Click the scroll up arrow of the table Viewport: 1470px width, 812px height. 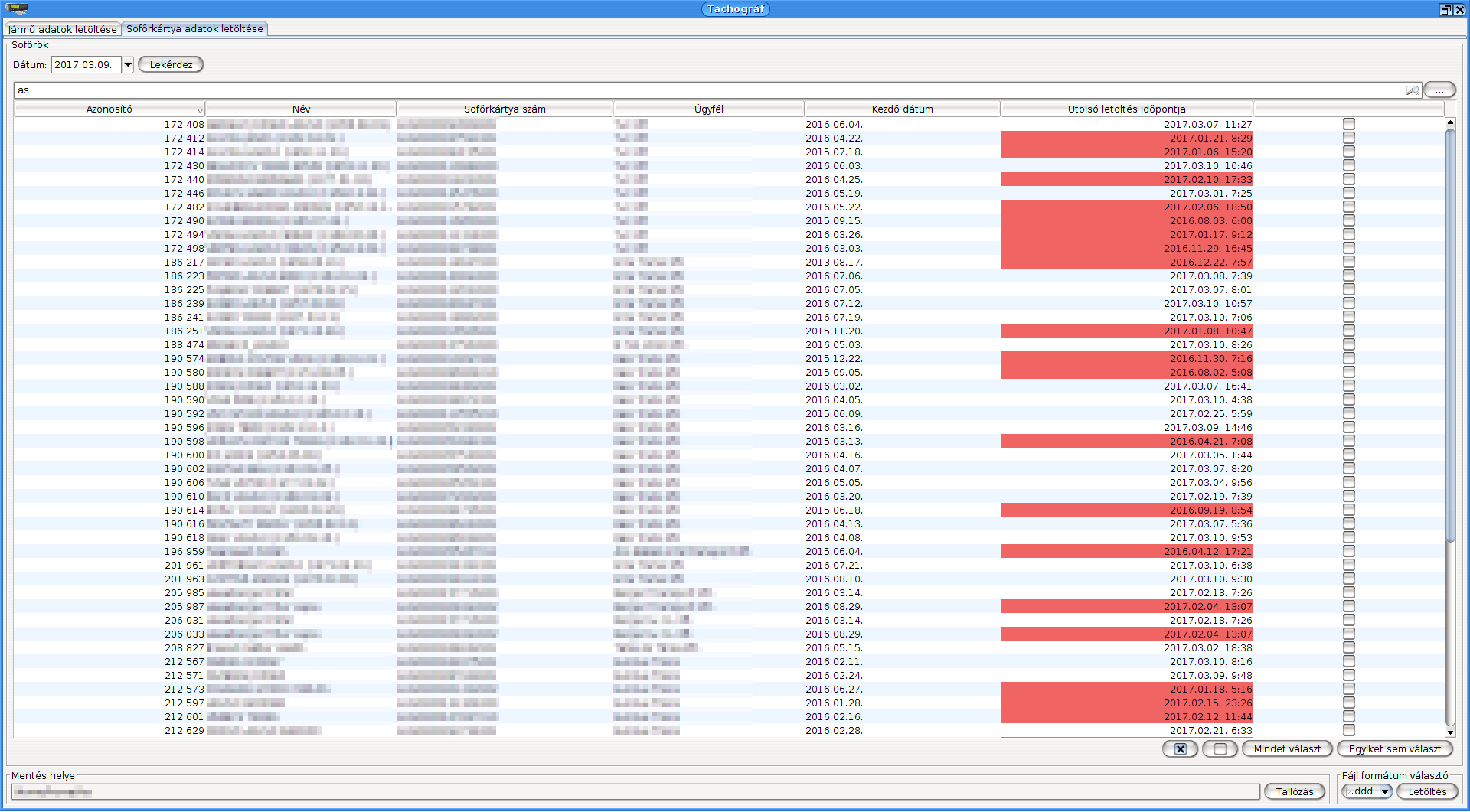1450,122
